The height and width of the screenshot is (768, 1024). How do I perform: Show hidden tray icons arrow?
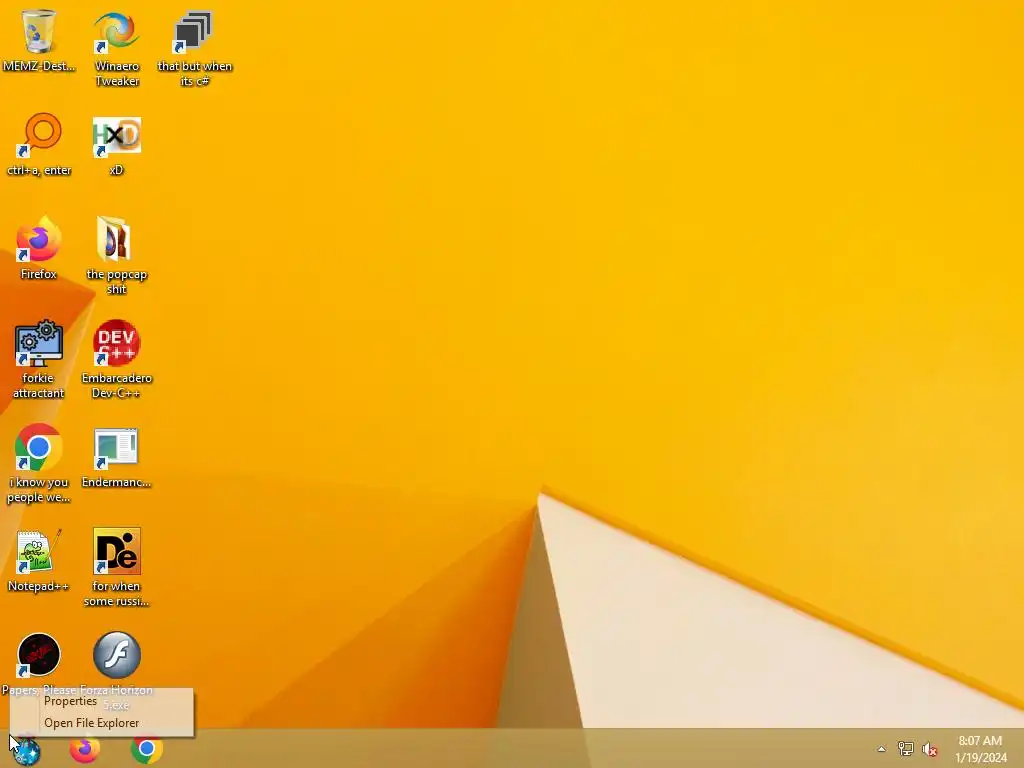(882, 749)
